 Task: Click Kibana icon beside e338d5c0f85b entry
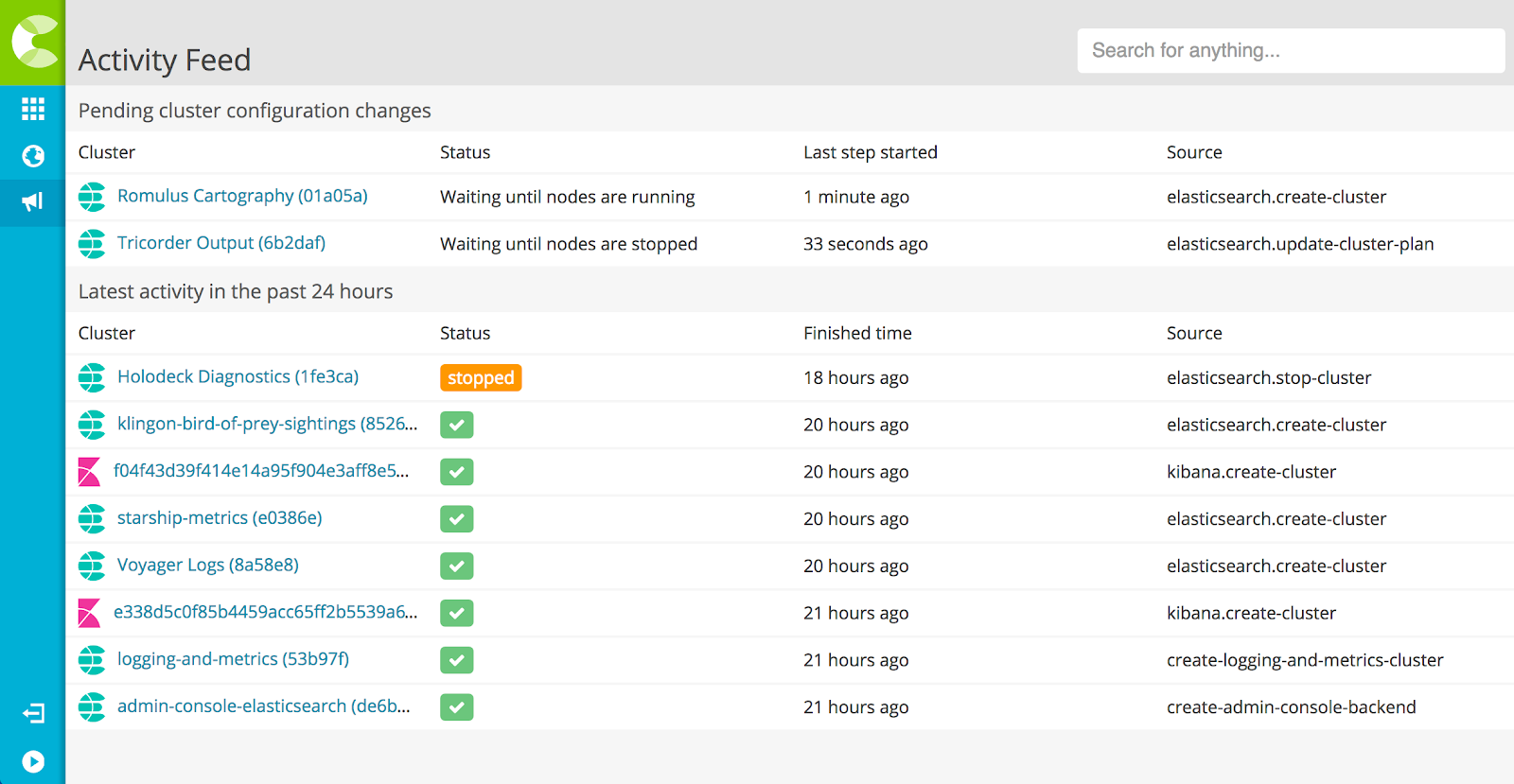click(89, 613)
